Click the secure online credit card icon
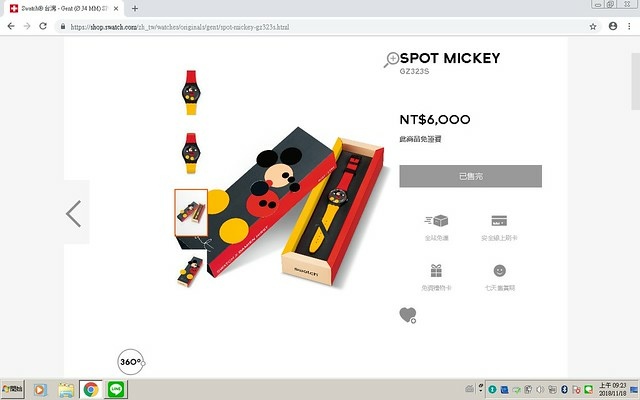Image resolution: width=640 pixels, height=400 pixels. pos(499,221)
